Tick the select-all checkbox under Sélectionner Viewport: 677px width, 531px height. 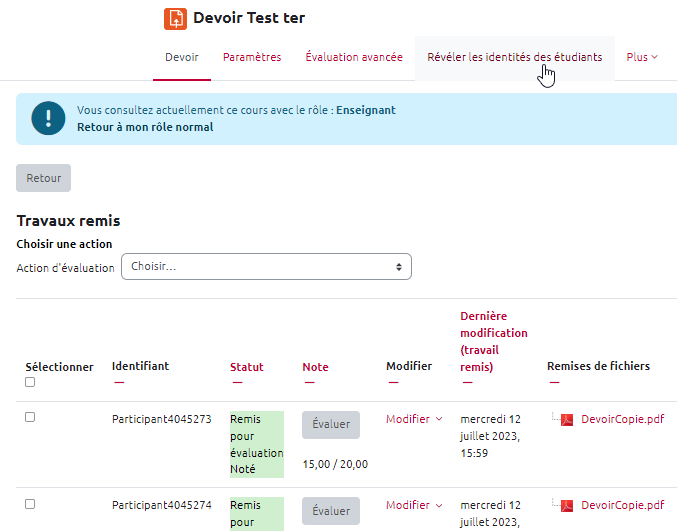tap(30, 382)
